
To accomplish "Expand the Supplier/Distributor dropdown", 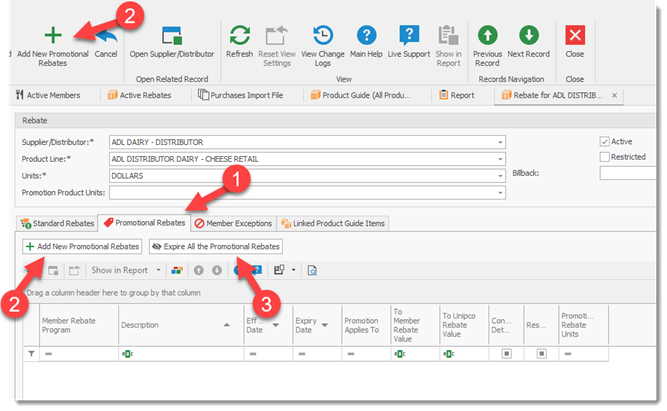I will coord(500,141).
